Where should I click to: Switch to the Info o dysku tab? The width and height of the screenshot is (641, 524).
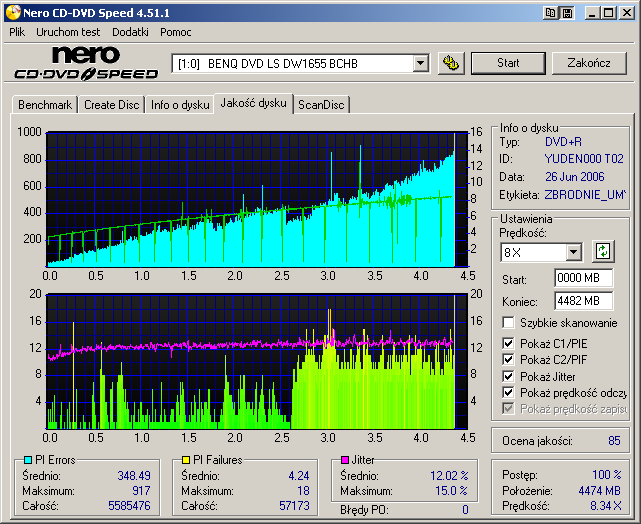pyautogui.click(x=180, y=105)
